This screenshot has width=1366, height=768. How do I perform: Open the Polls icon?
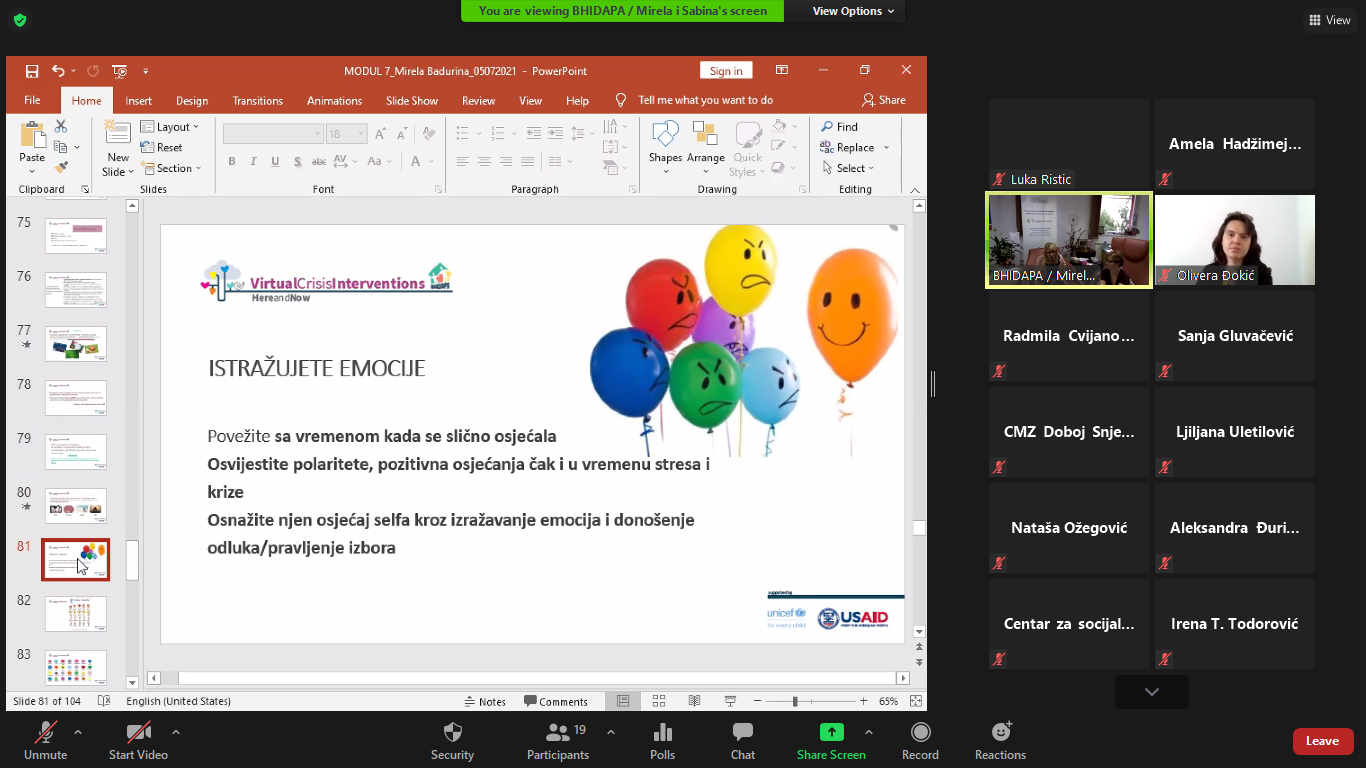pyautogui.click(x=662, y=732)
